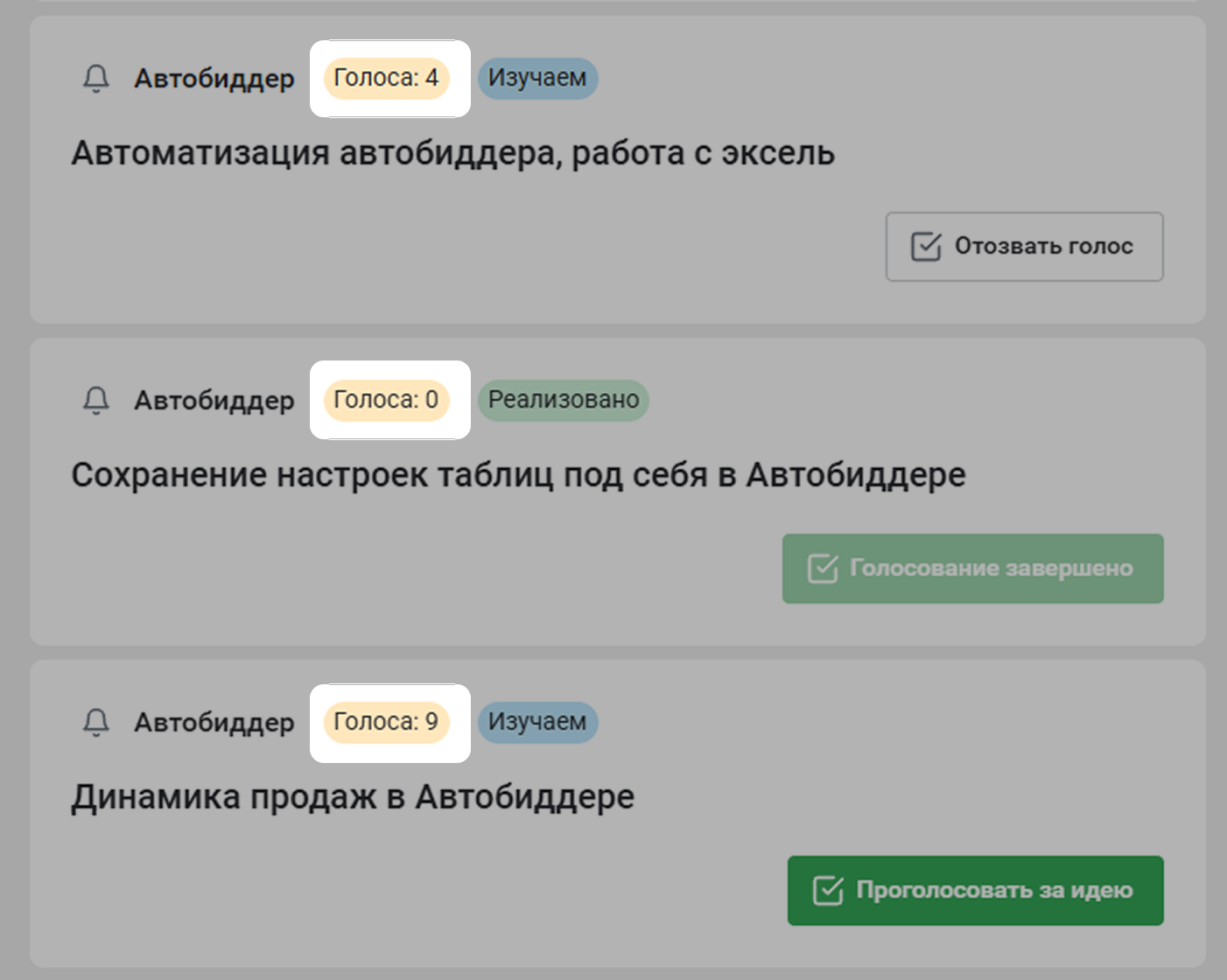Click the Голоса: 0 badge

[x=386, y=400]
